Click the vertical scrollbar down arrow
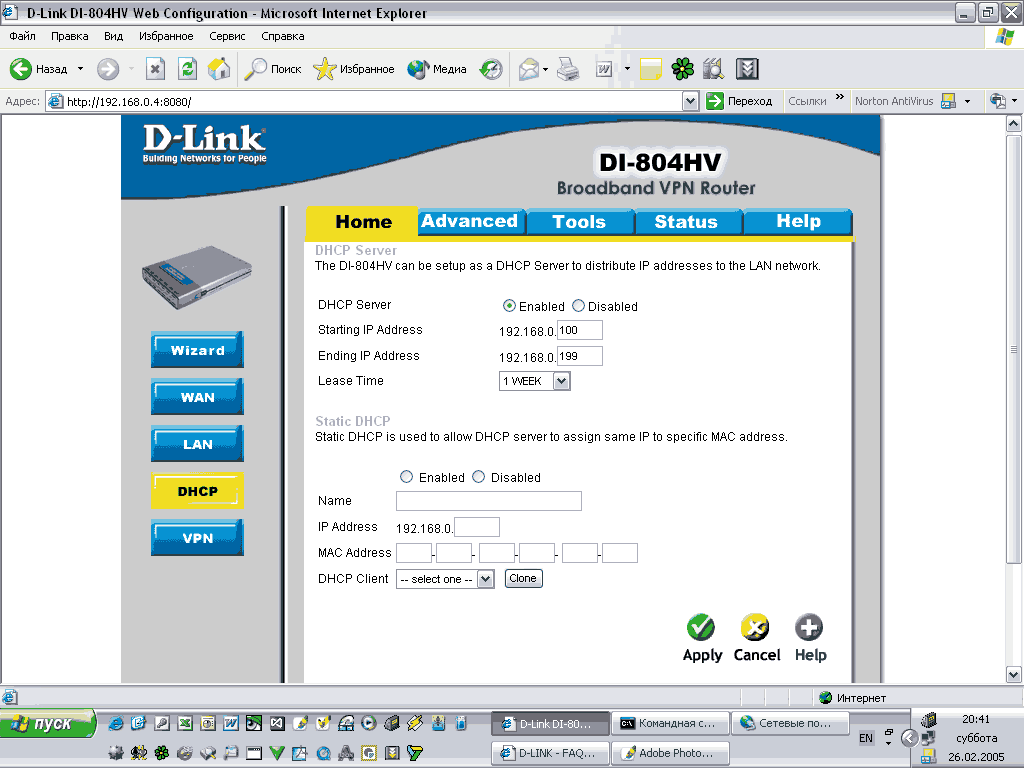Image resolution: width=1024 pixels, height=768 pixels. [1014, 675]
